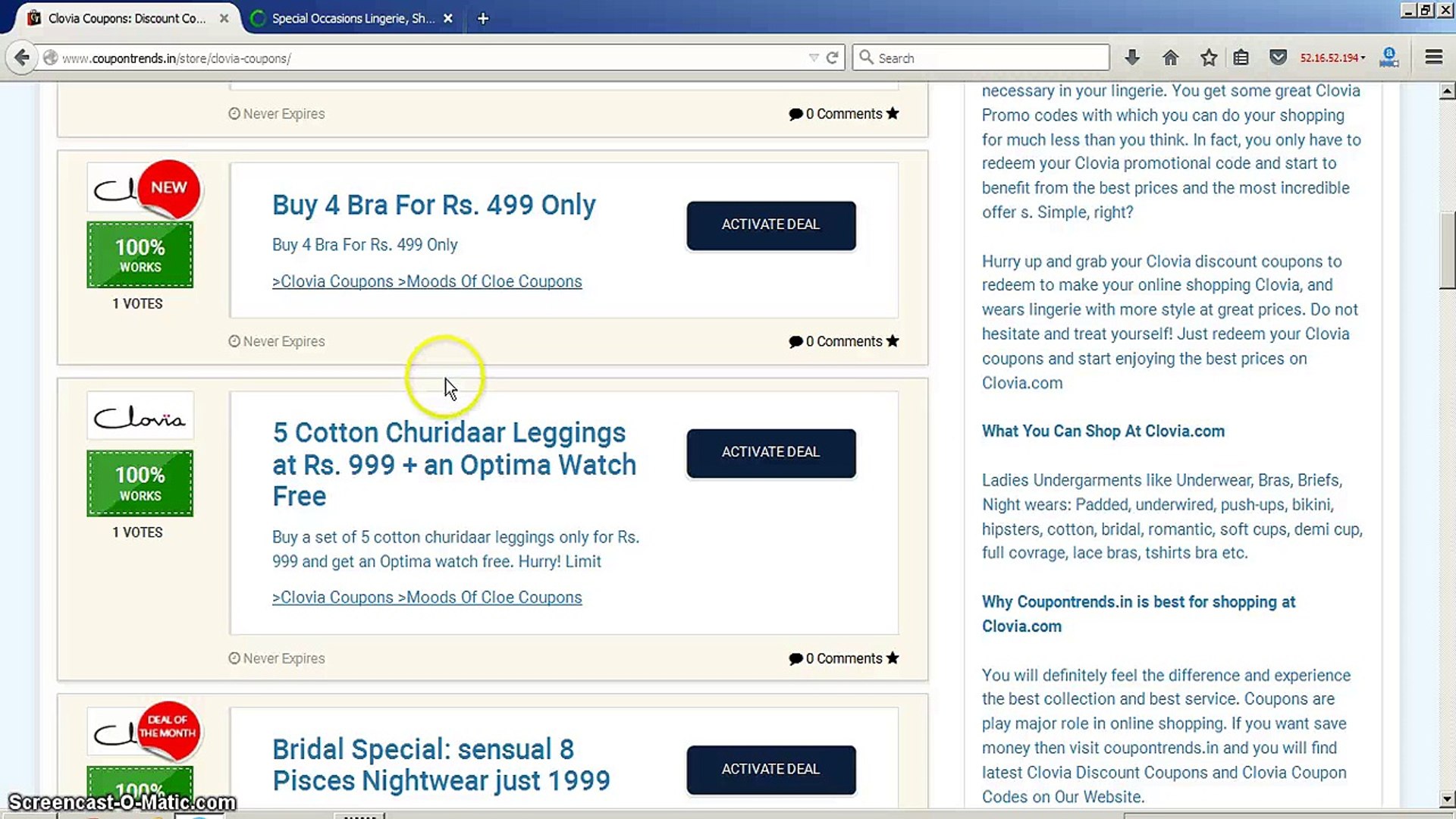Activate the 5 Cotton Churidaar Leggings deal
Screen dimensions: 1456x819
click(770, 453)
